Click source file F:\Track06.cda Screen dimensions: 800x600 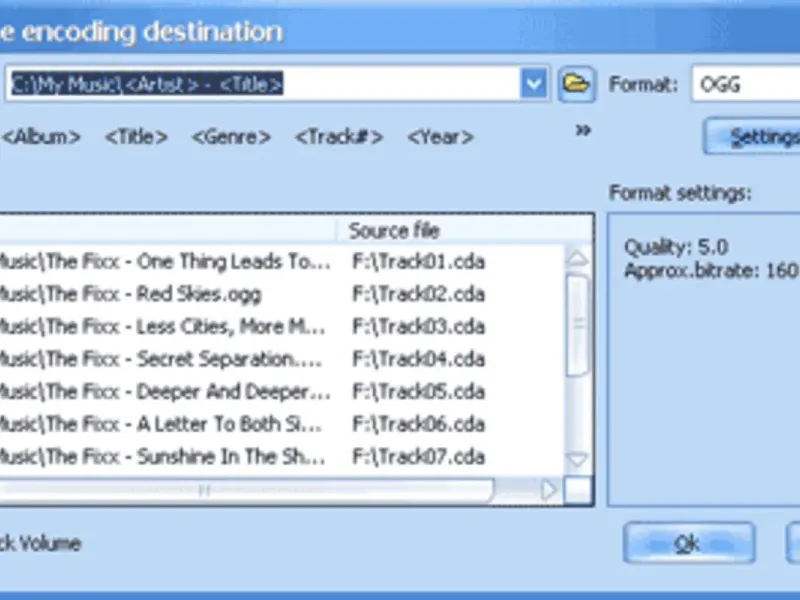pyautogui.click(x=418, y=424)
